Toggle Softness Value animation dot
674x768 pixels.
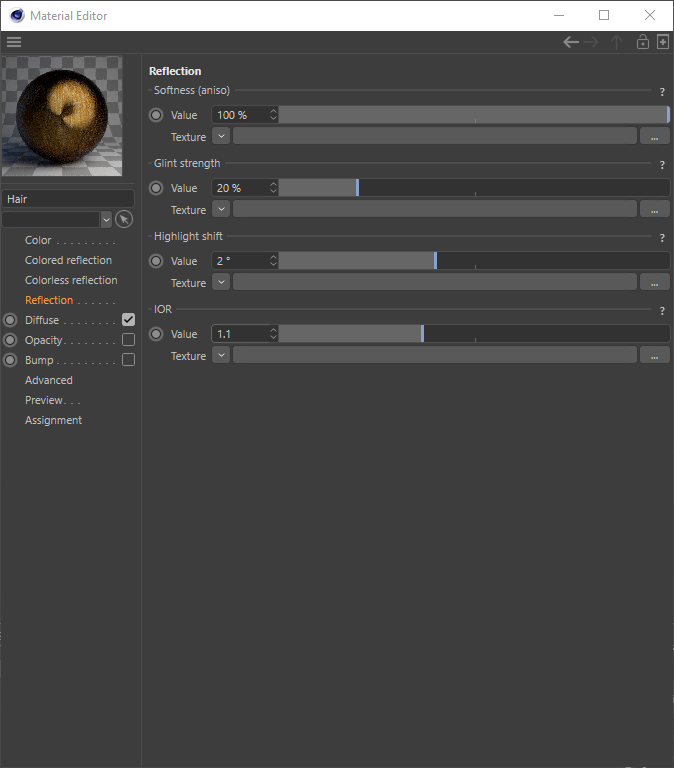156,115
